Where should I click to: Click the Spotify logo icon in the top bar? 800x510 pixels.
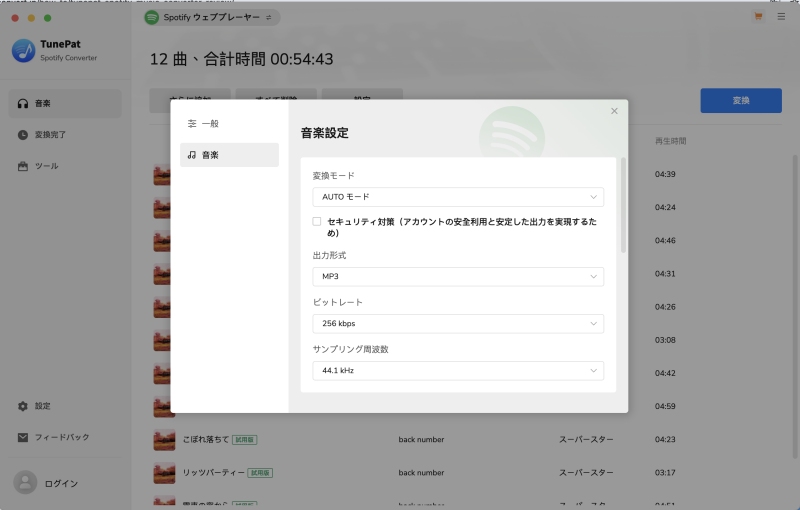pyautogui.click(x=152, y=17)
